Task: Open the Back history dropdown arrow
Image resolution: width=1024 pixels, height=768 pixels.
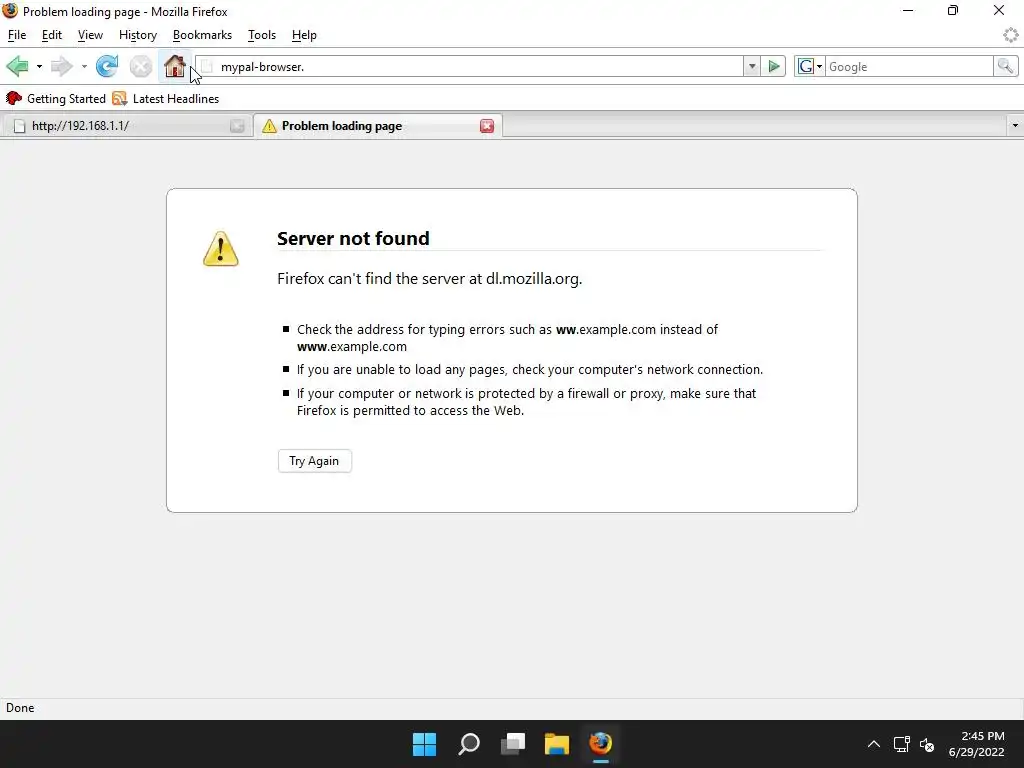Action: point(39,67)
